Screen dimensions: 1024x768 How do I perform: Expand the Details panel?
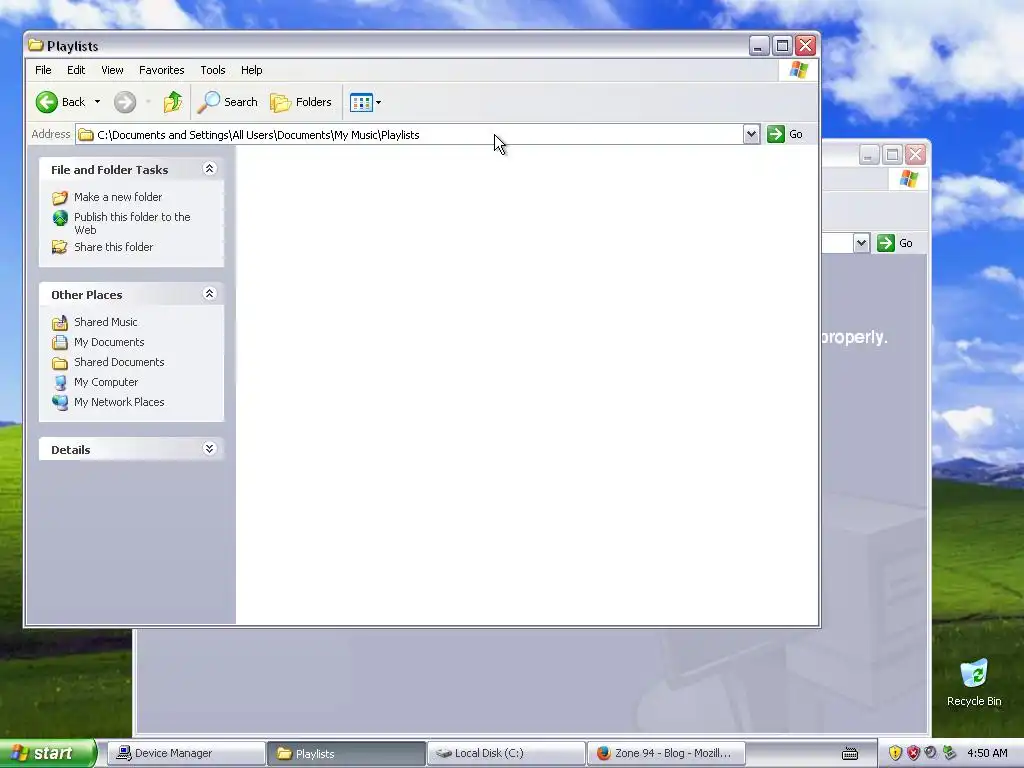[x=209, y=449]
